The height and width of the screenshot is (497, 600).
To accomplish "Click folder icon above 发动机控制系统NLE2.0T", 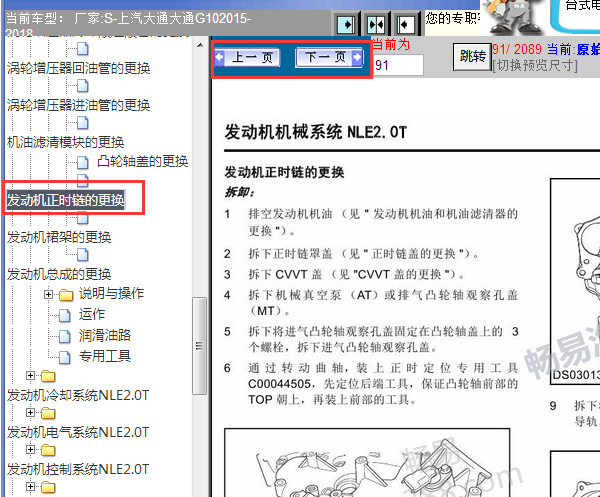I will click(x=48, y=450).
